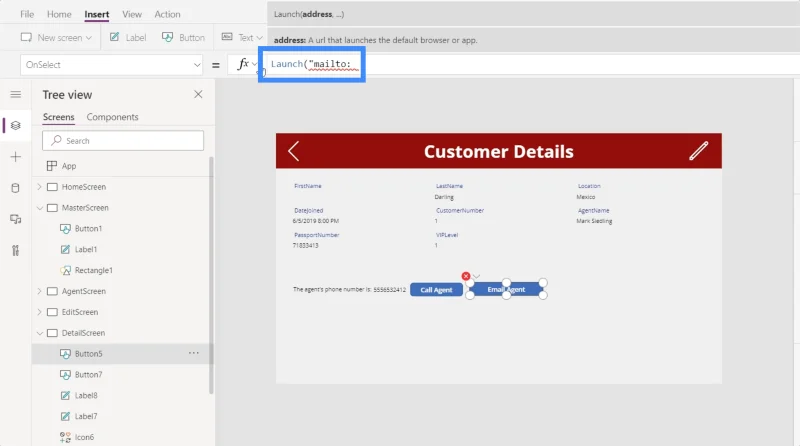The width and height of the screenshot is (800, 446).
Task: Expand the AgentScreen tree node
Action: point(39,291)
